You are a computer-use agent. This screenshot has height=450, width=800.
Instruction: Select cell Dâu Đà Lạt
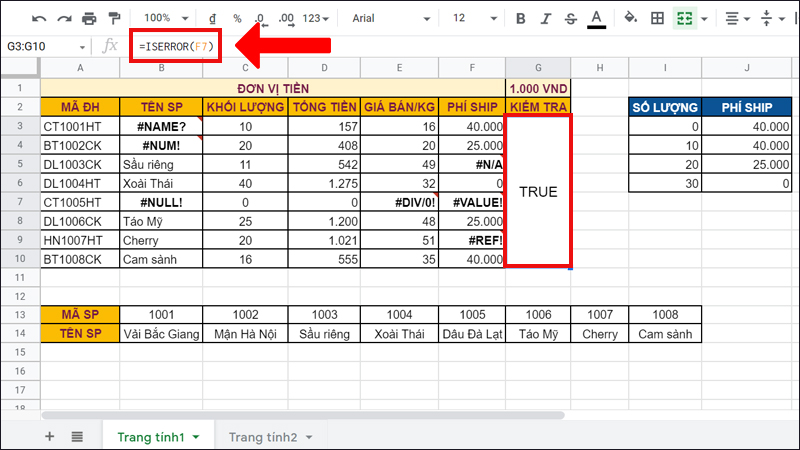[472, 334]
